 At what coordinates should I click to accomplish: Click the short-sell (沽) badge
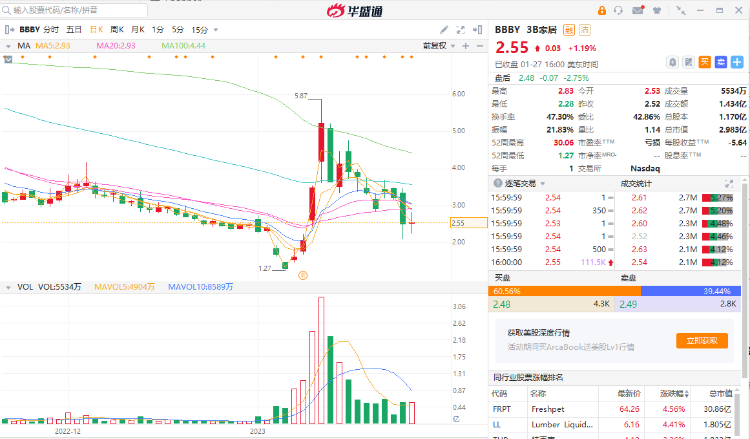coord(585,30)
